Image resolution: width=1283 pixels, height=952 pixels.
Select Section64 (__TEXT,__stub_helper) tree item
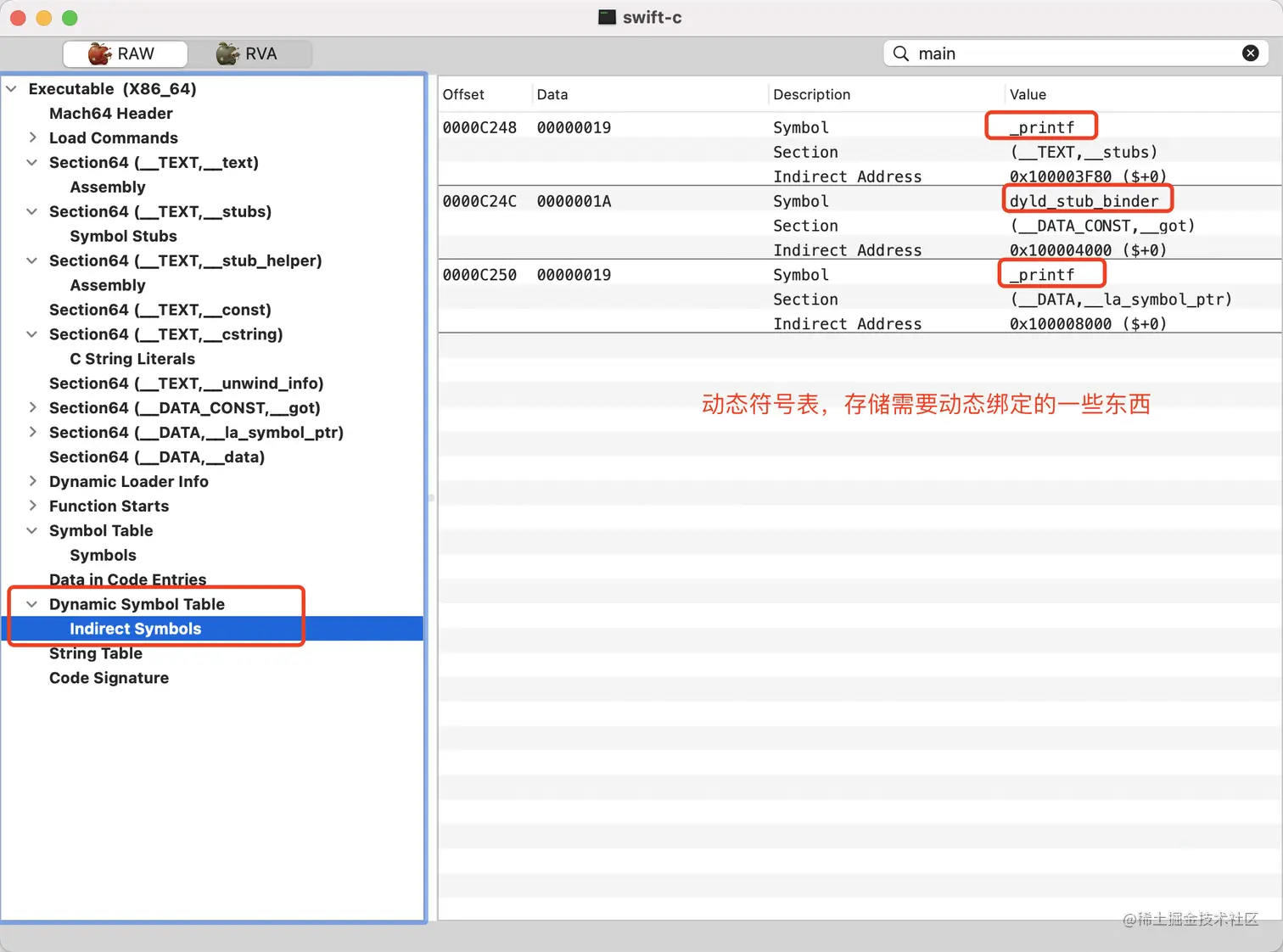pos(186,261)
